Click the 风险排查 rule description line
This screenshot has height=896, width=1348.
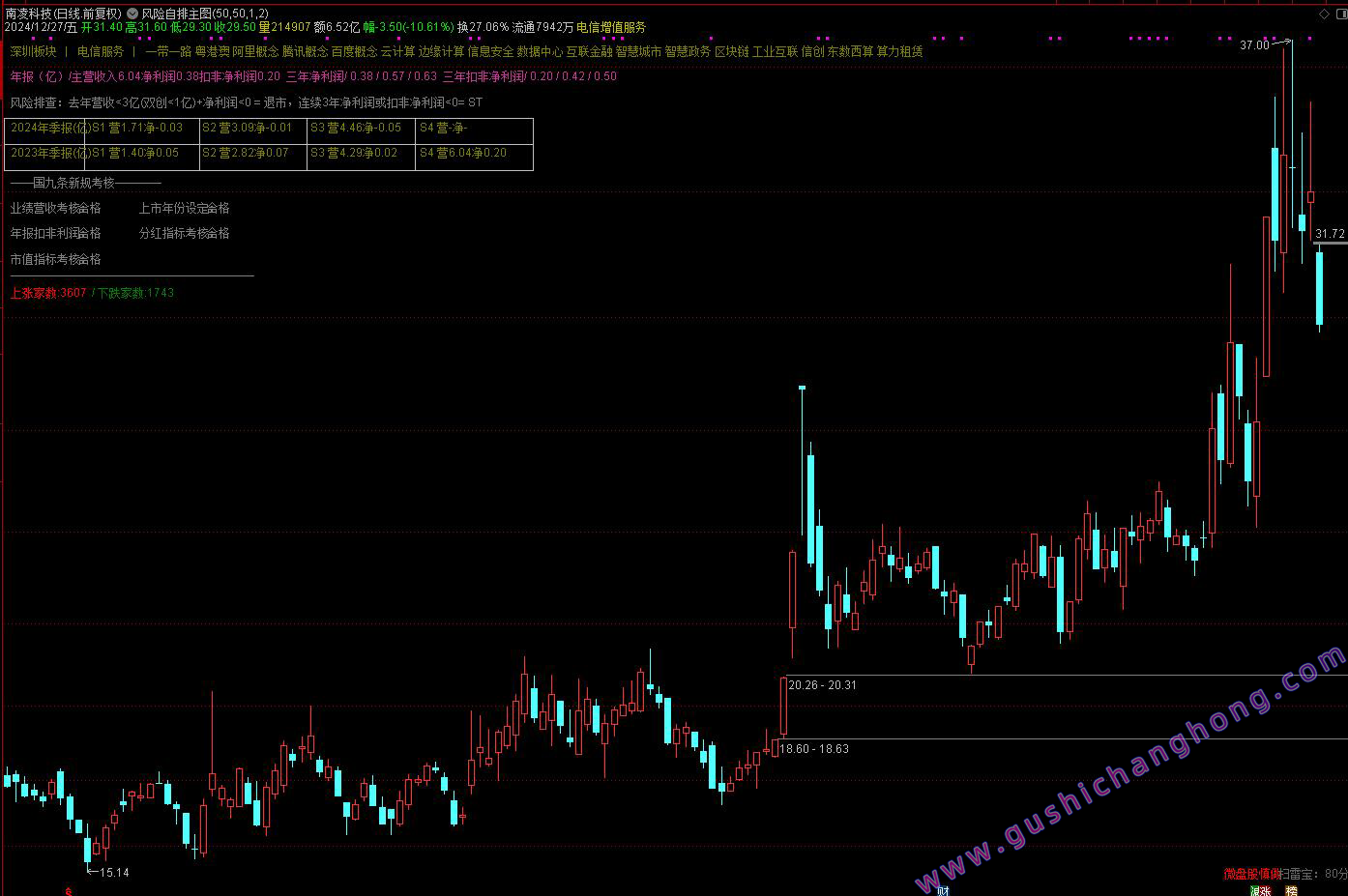pyautogui.click(x=247, y=102)
